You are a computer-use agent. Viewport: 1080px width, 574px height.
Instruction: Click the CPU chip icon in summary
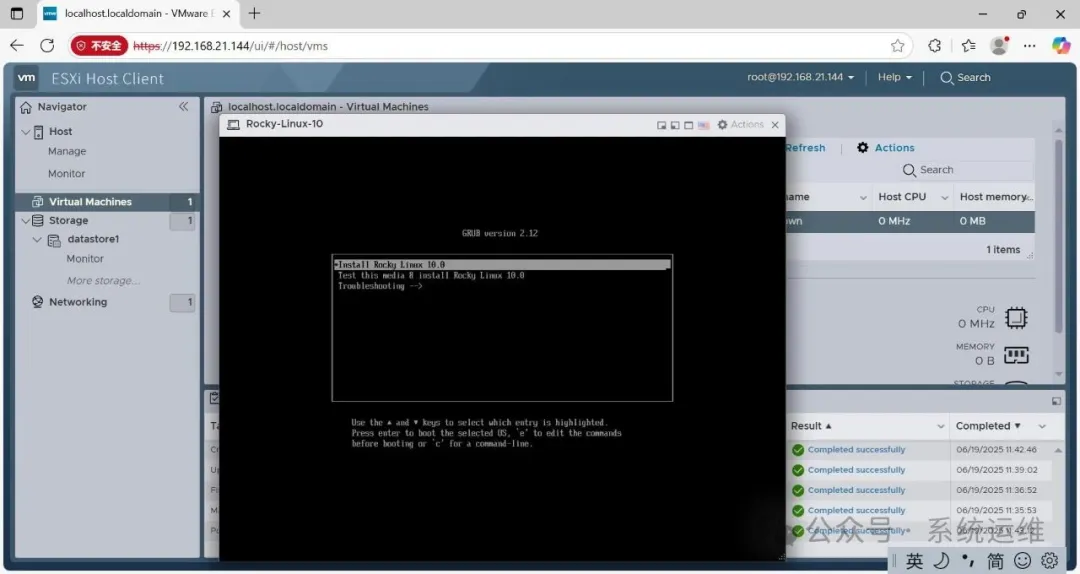click(1016, 318)
